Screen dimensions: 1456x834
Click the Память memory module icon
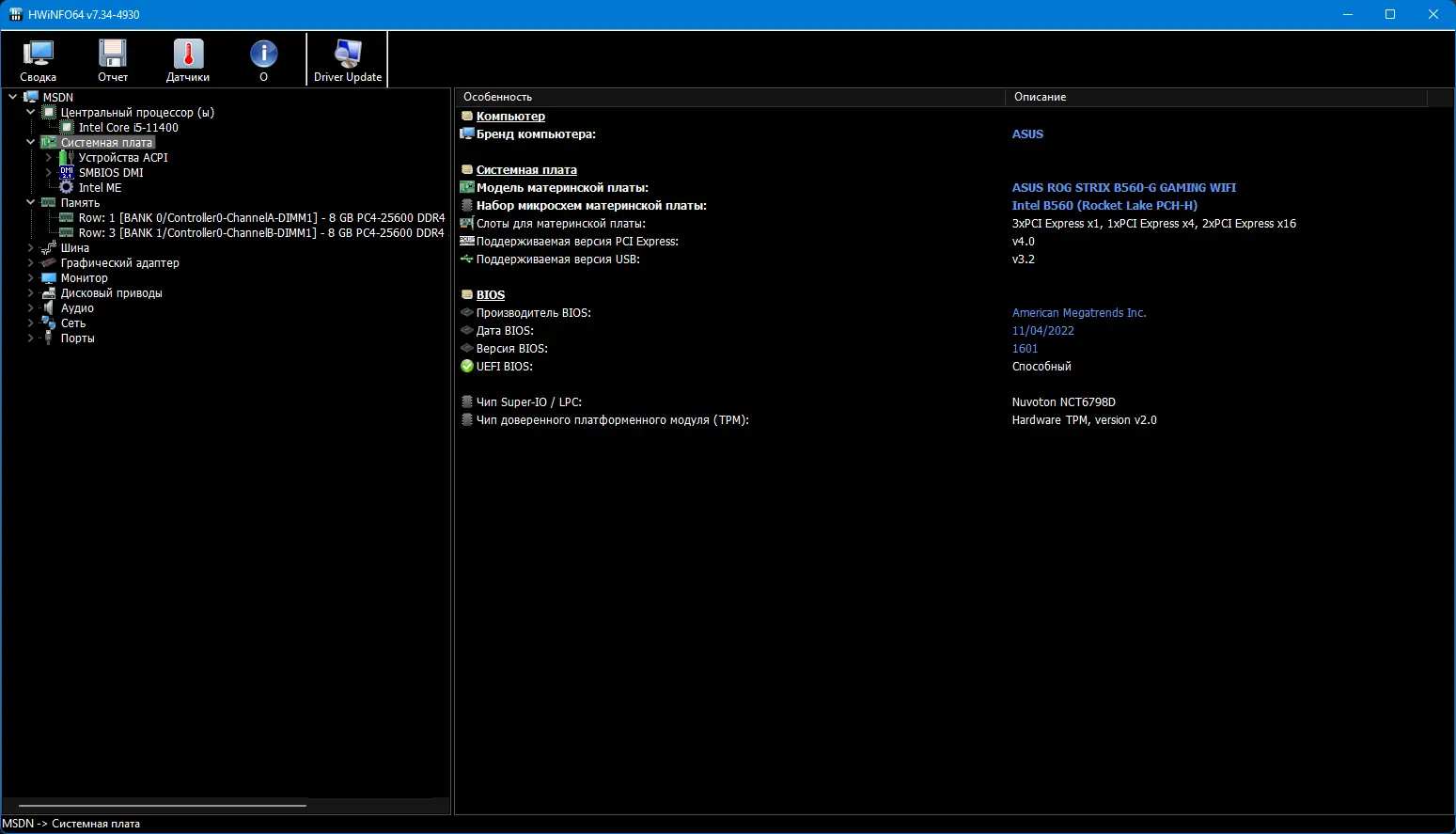coord(49,202)
